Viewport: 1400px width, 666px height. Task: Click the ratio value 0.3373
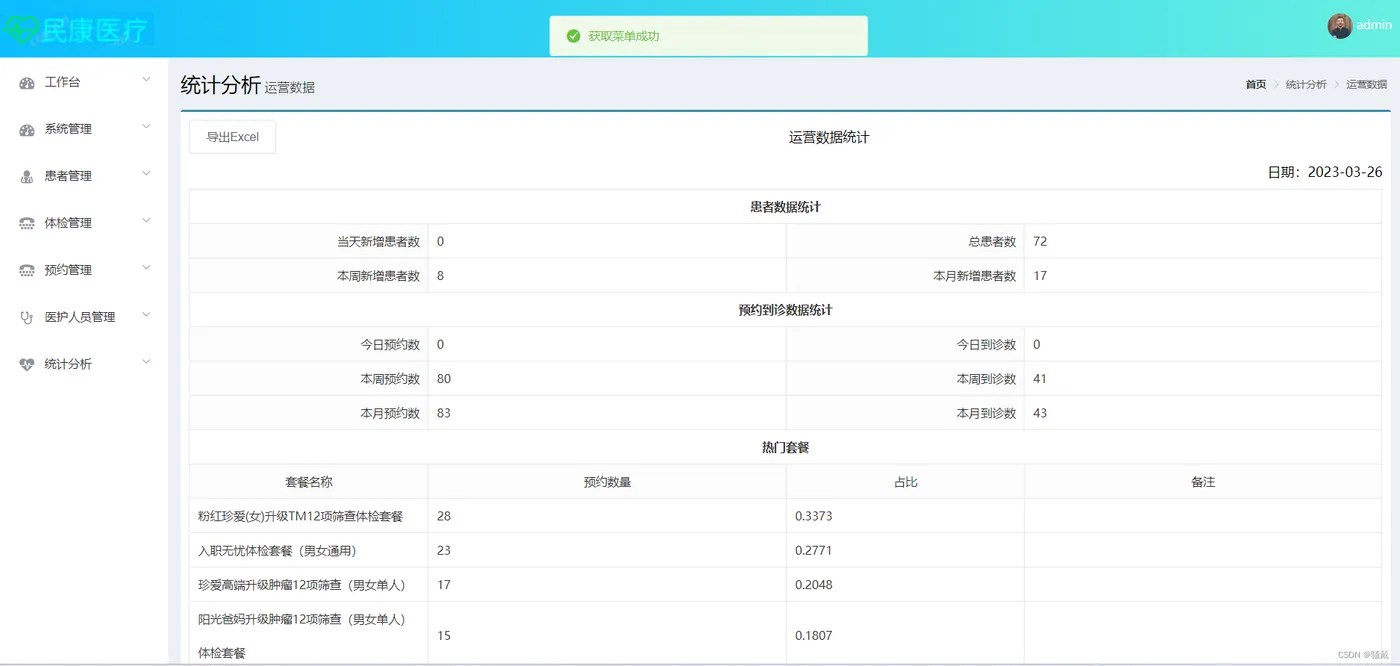coord(813,516)
